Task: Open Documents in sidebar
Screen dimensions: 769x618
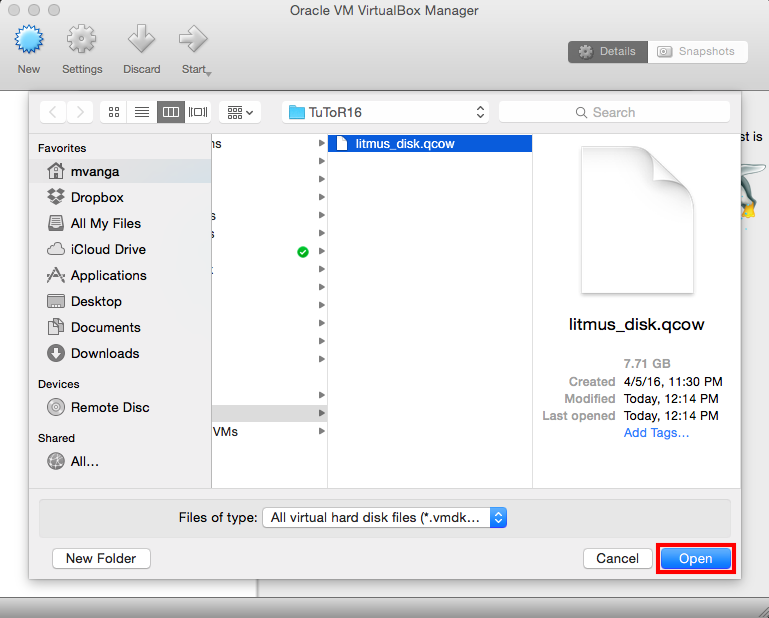Action: 120,327
